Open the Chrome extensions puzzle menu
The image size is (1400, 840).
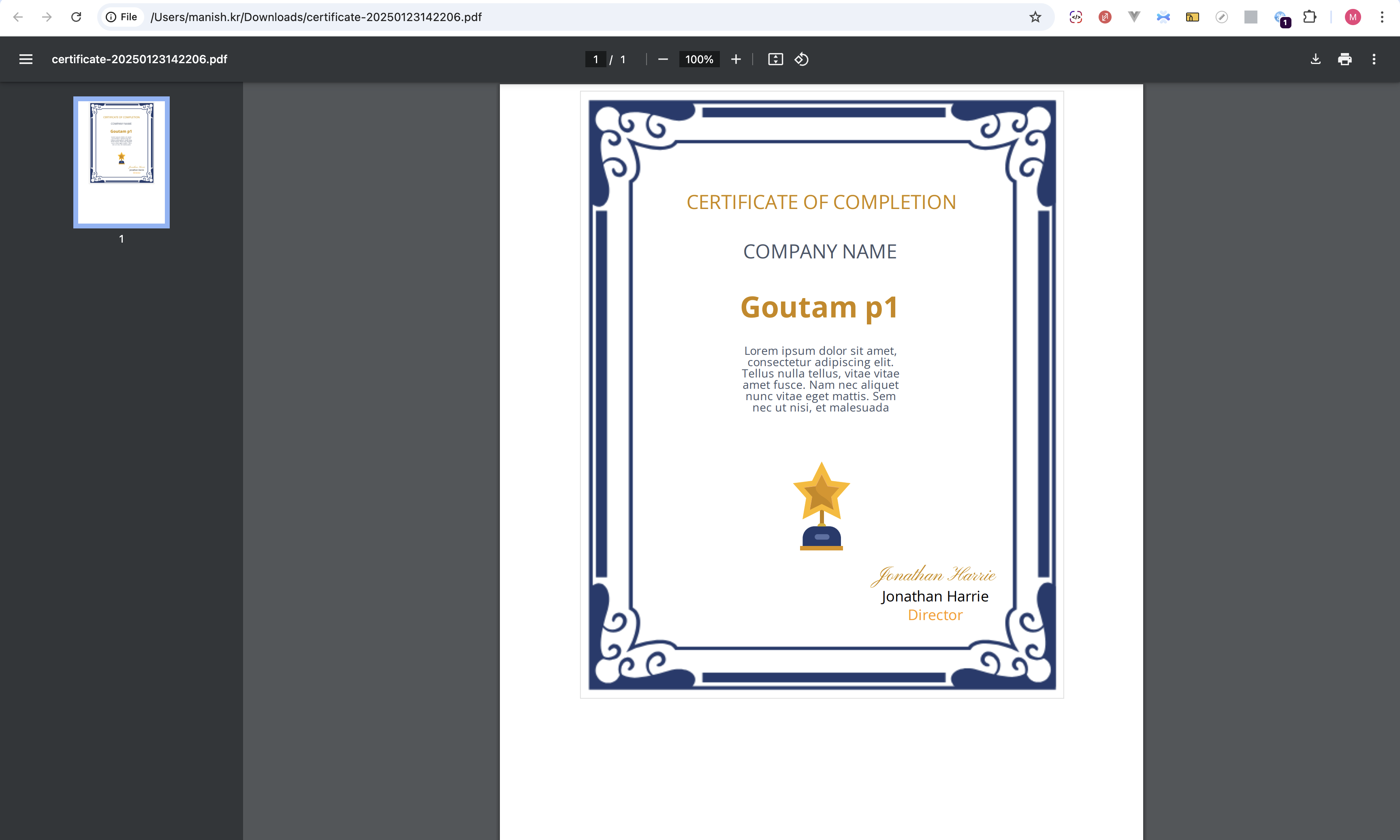tap(1309, 17)
